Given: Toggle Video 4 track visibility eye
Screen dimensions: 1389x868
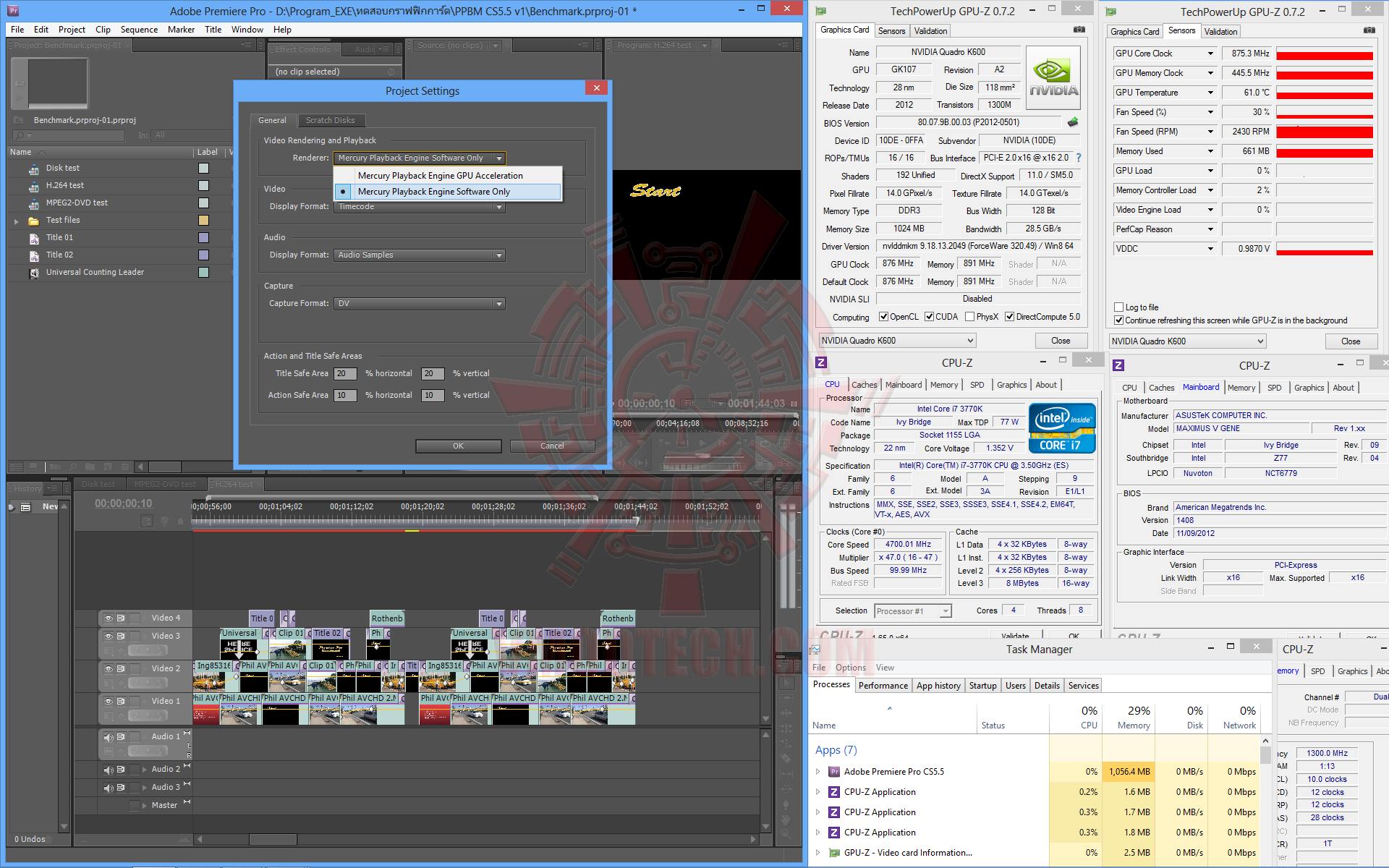Looking at the screenshot, I should click(x=109, y=618).
